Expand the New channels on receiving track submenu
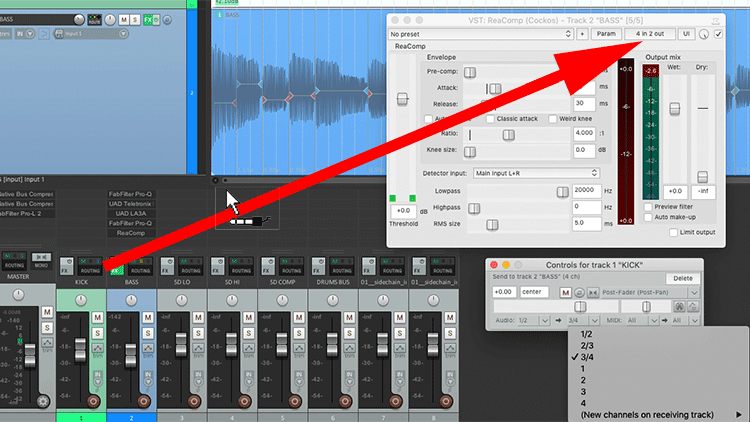 660,414
